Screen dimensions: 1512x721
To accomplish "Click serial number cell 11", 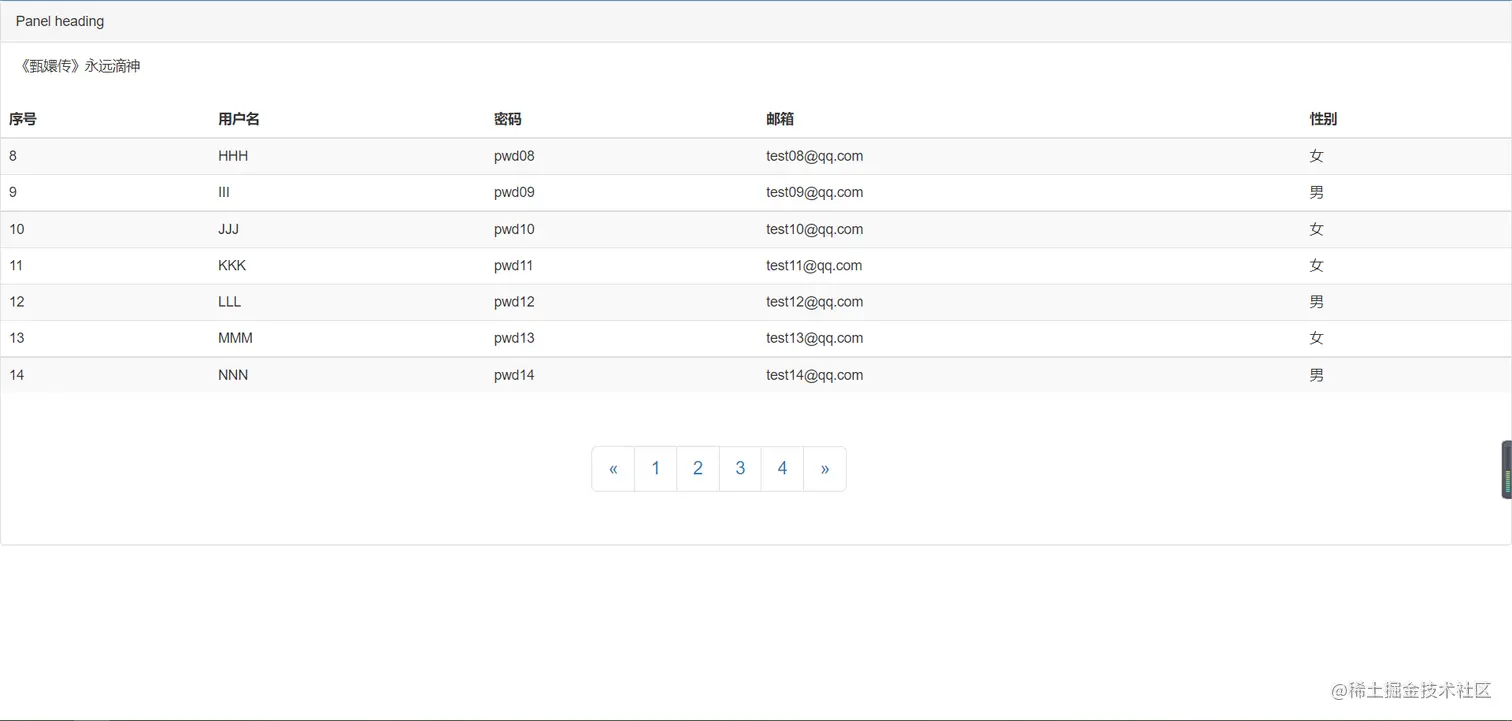I will click(16, 265).
